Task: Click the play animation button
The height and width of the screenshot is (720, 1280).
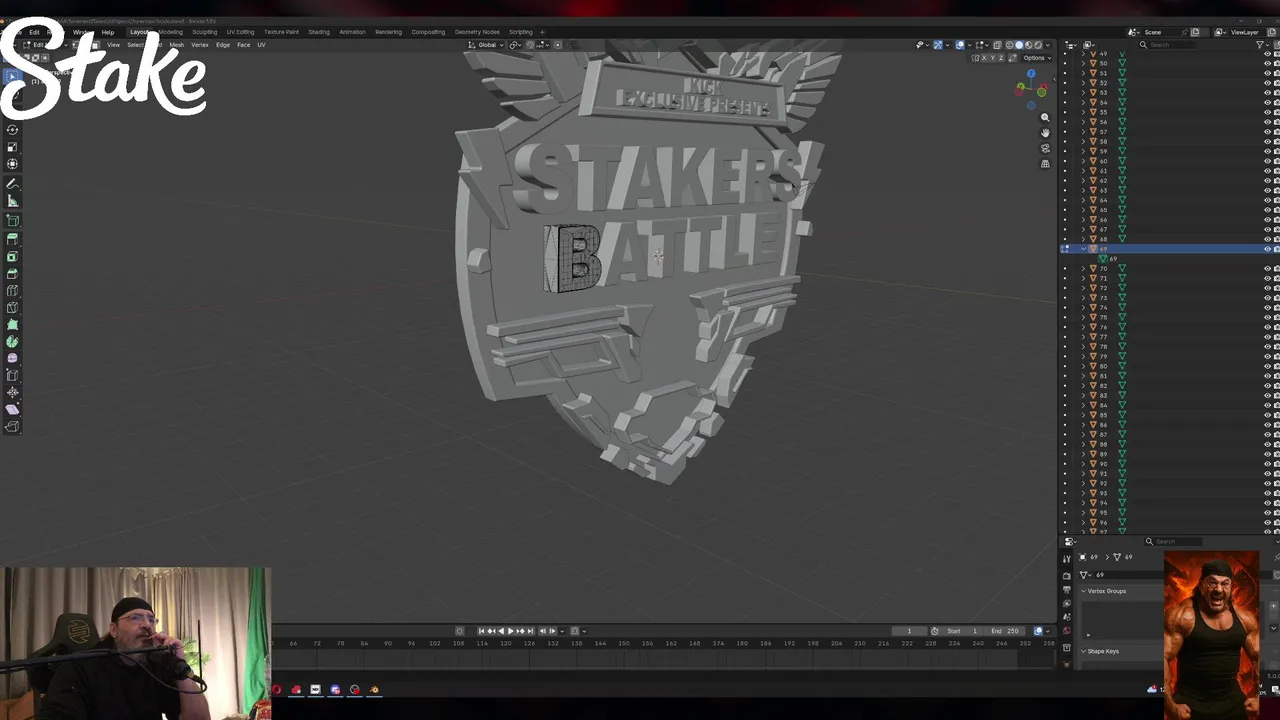Action: [x=511, y=631]
